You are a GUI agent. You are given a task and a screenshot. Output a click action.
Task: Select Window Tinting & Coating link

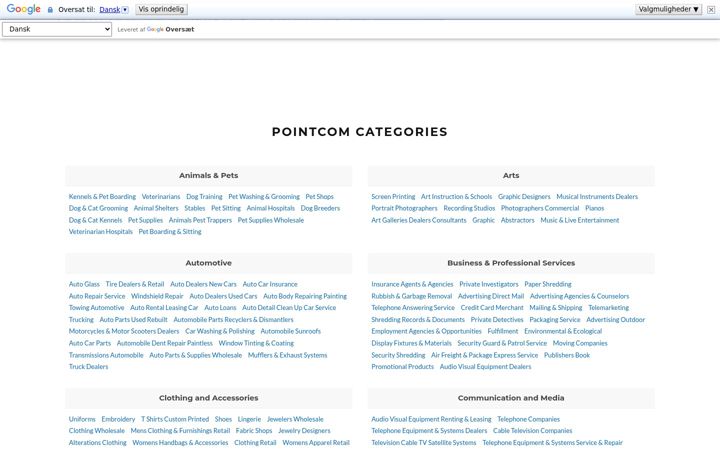pyautogui.click(x=256, y=343)
